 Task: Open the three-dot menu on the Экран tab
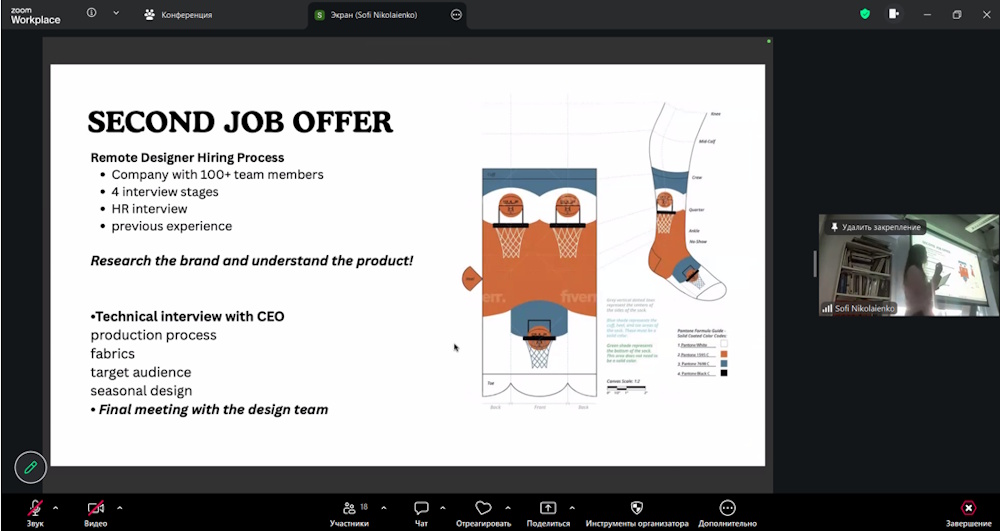click(457, 15)
